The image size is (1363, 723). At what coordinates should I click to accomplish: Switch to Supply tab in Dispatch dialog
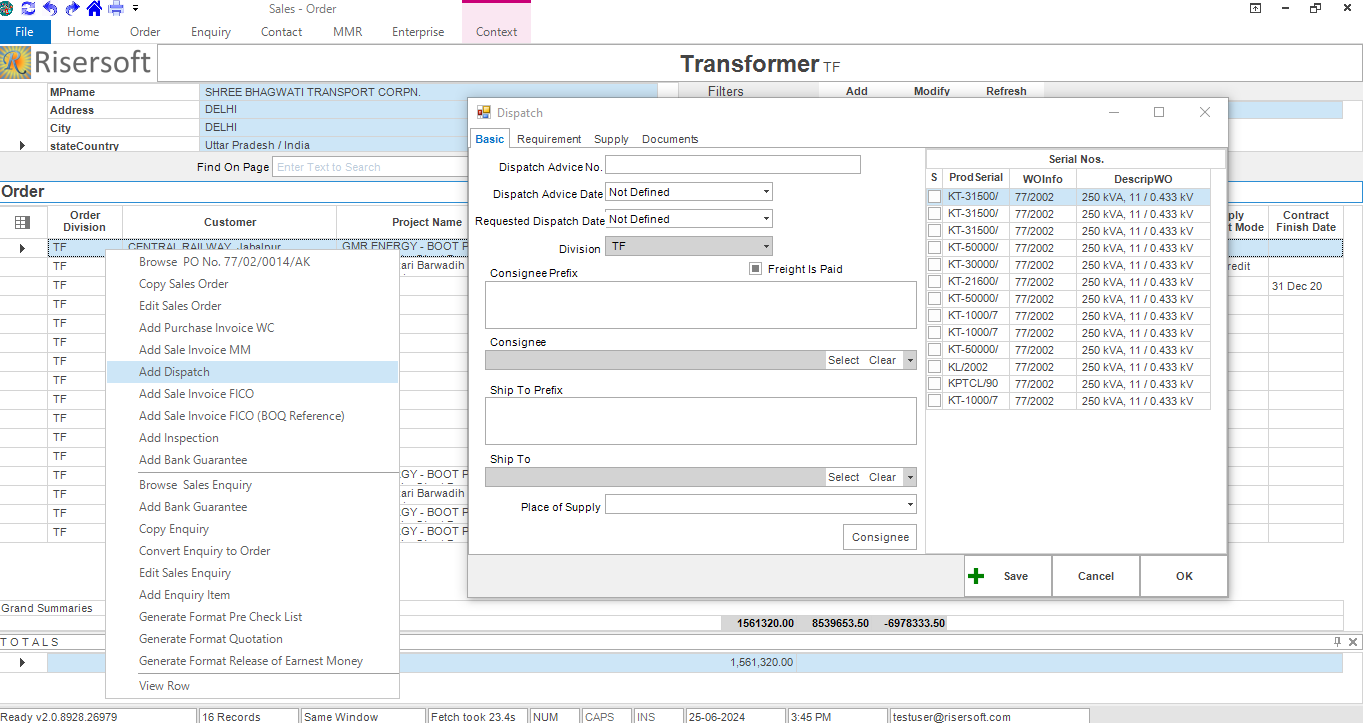[611, 139]
